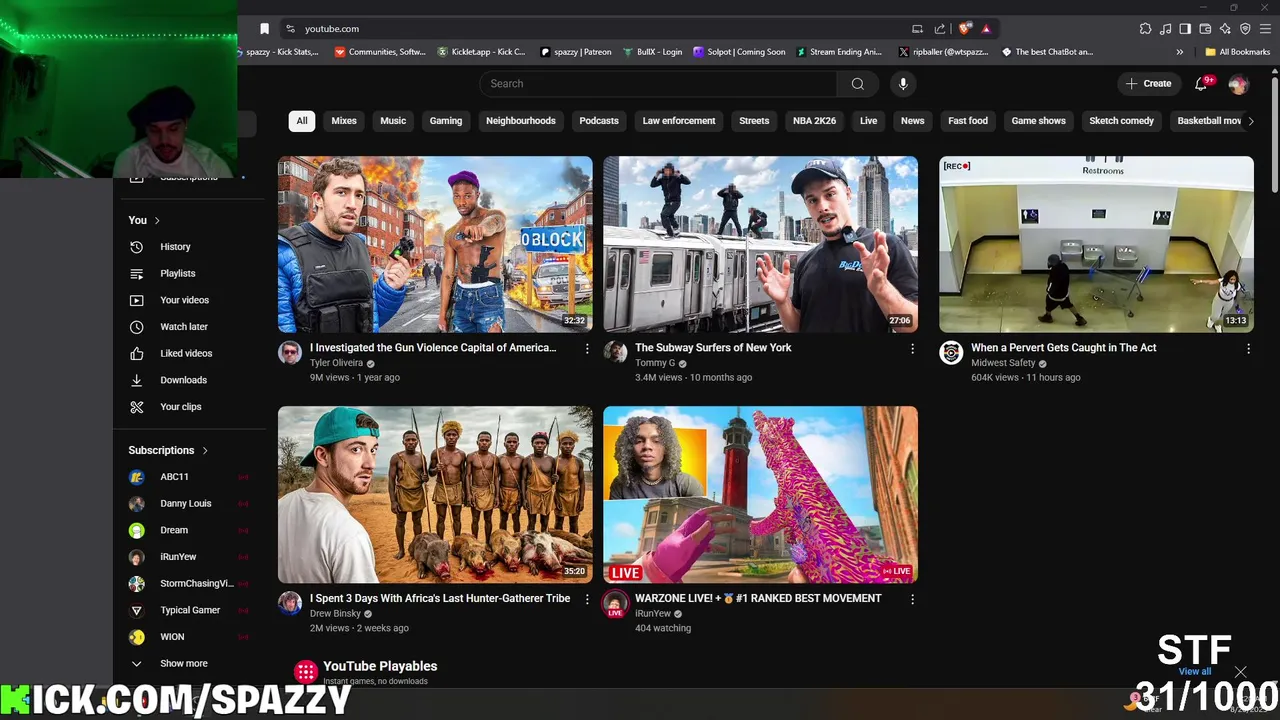Click the Create button
Screen dimensions: 1280x720
pyautogui.click(x=1148, y=84)
